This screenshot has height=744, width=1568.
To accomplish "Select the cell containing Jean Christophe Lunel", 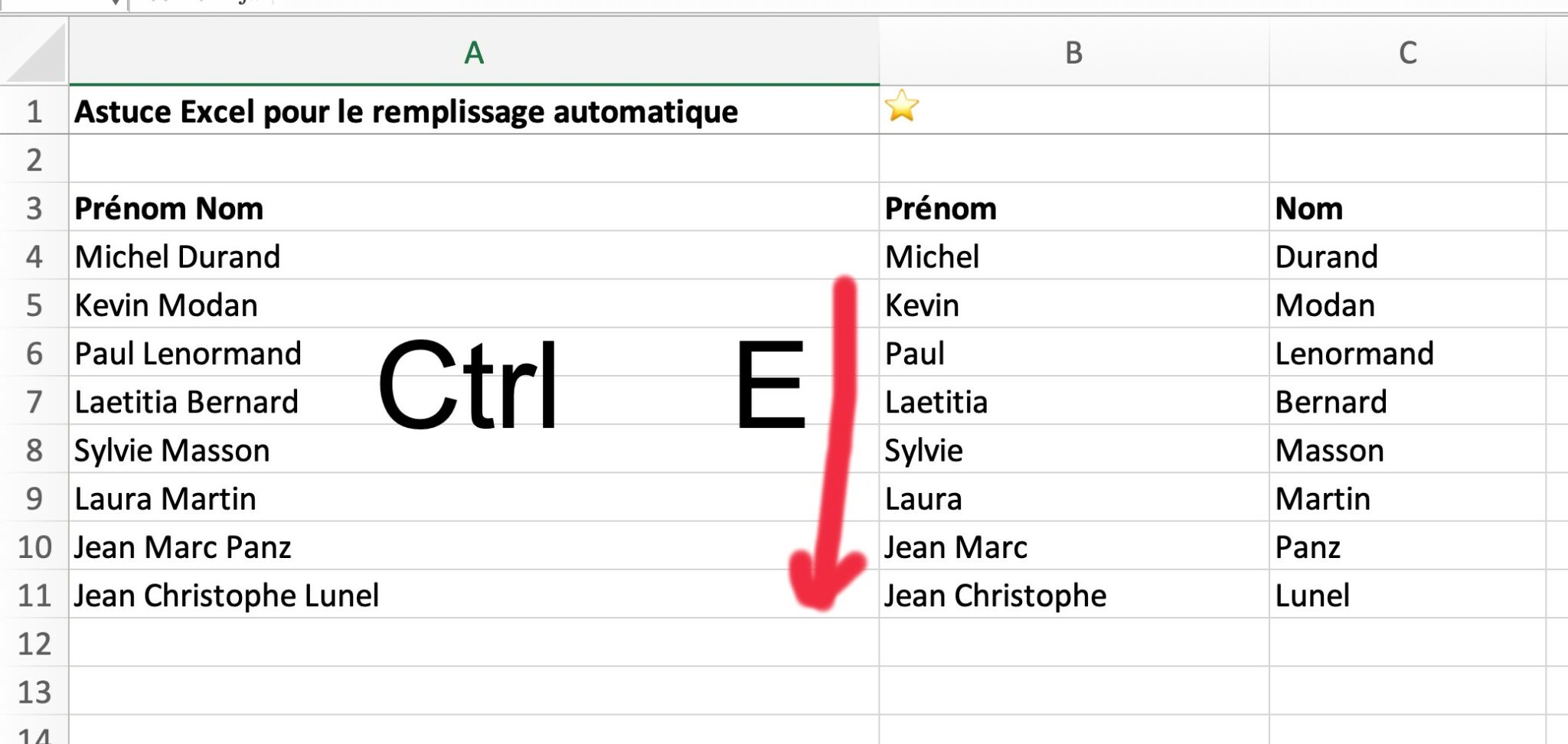I will pos(226,595).
